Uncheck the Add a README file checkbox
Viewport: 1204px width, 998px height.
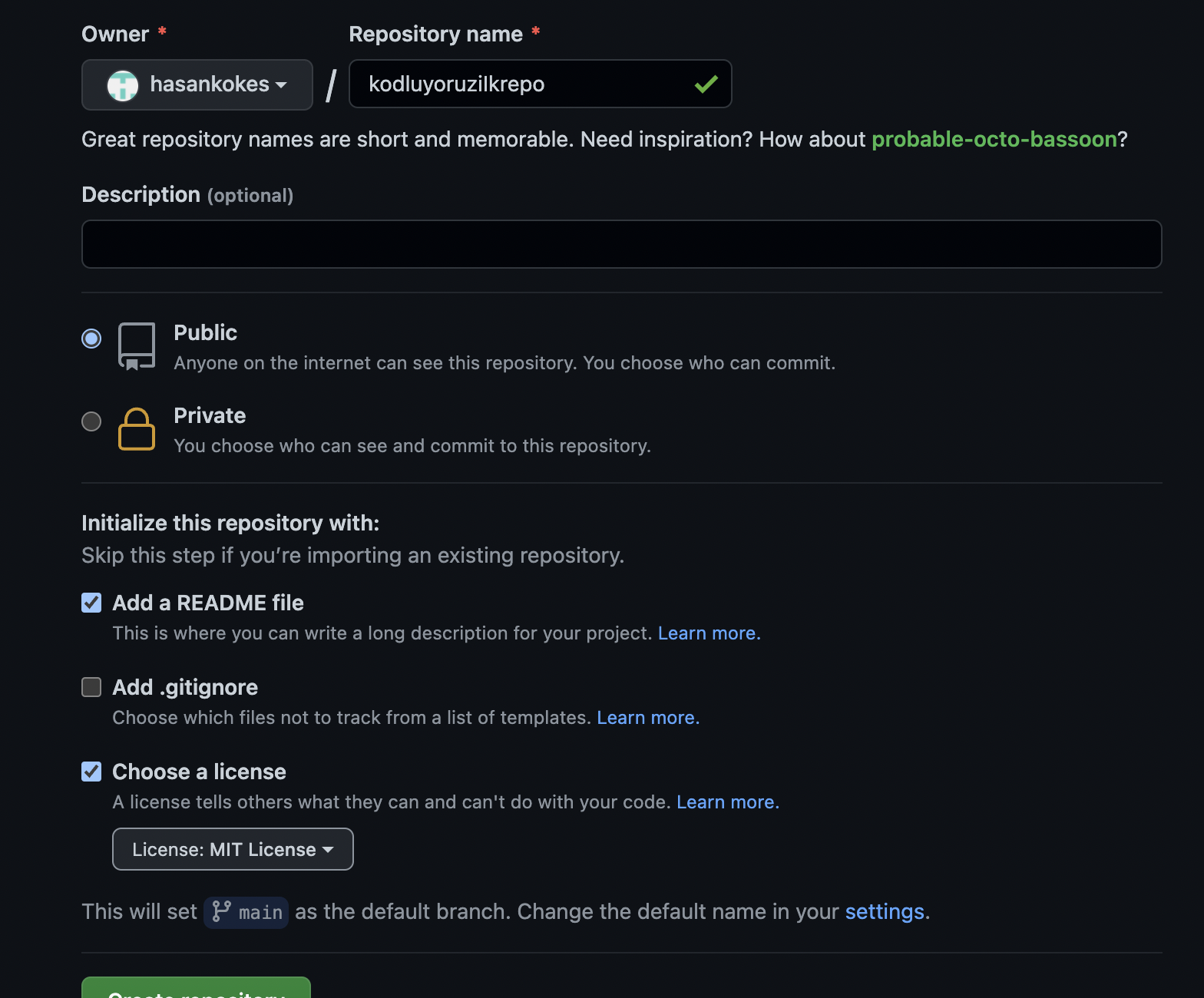[91, 603]
